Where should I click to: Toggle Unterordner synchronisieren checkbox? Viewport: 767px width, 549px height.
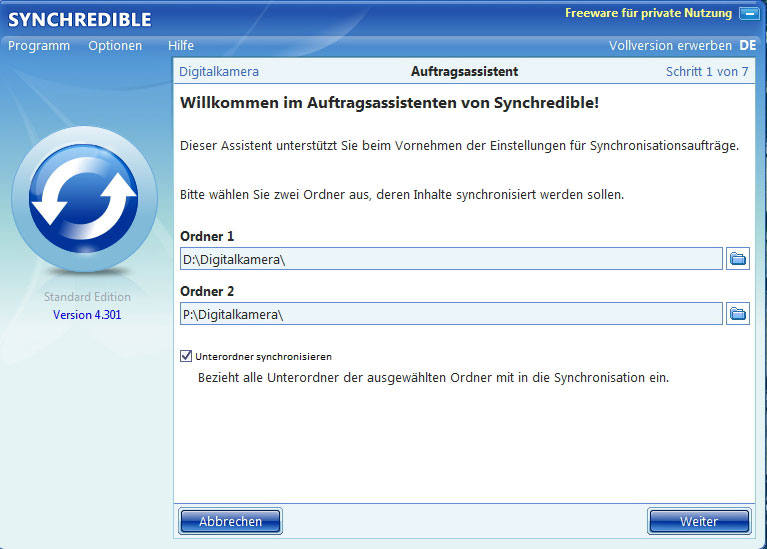[186, 356]
